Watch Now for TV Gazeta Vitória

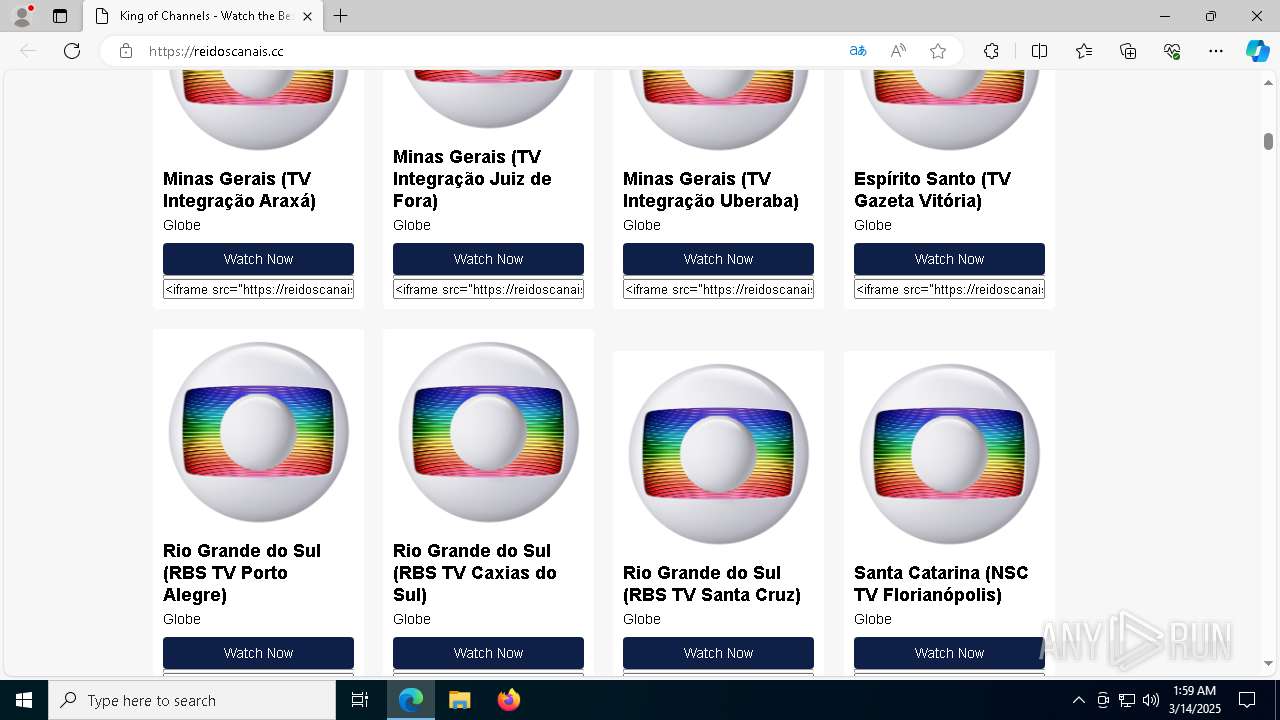point(949,259)
